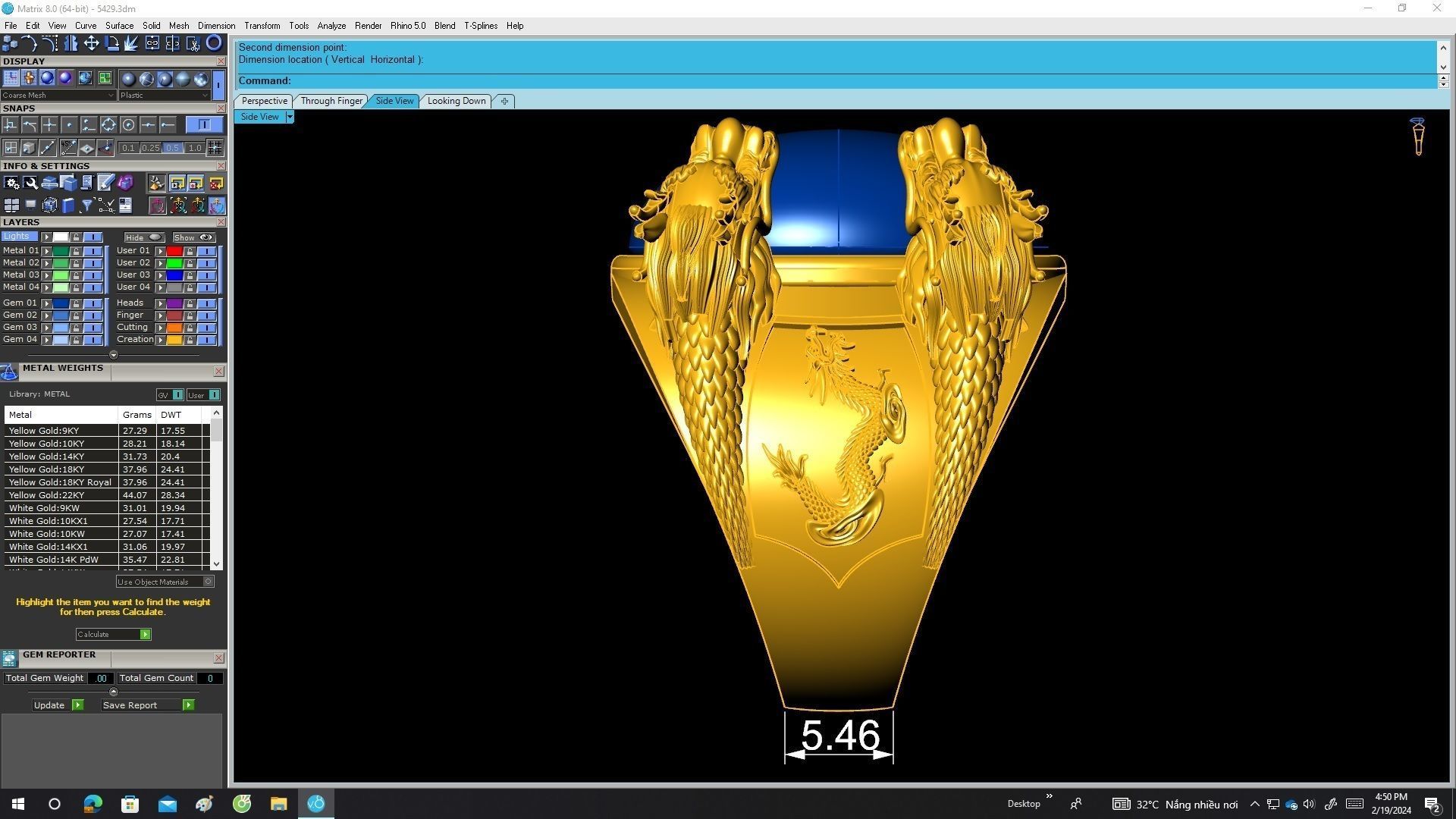Click the Metal Weights panel scale icon

[x=9, y=372]
